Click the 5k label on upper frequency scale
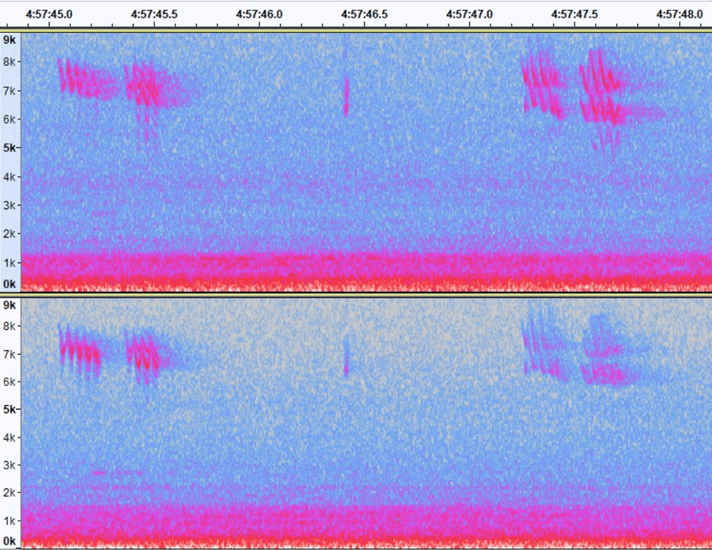 click(9, 148)
